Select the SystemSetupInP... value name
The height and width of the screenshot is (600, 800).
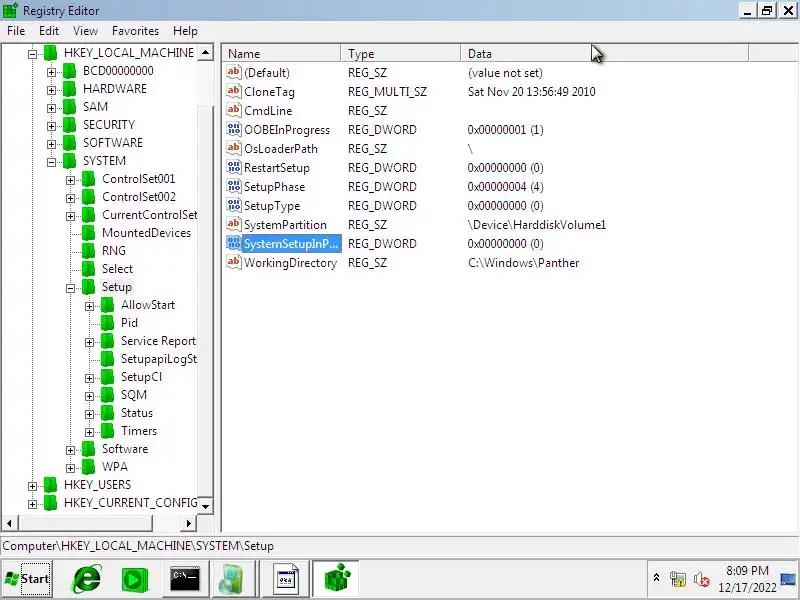pyautogui.click(x=291, y=244)
